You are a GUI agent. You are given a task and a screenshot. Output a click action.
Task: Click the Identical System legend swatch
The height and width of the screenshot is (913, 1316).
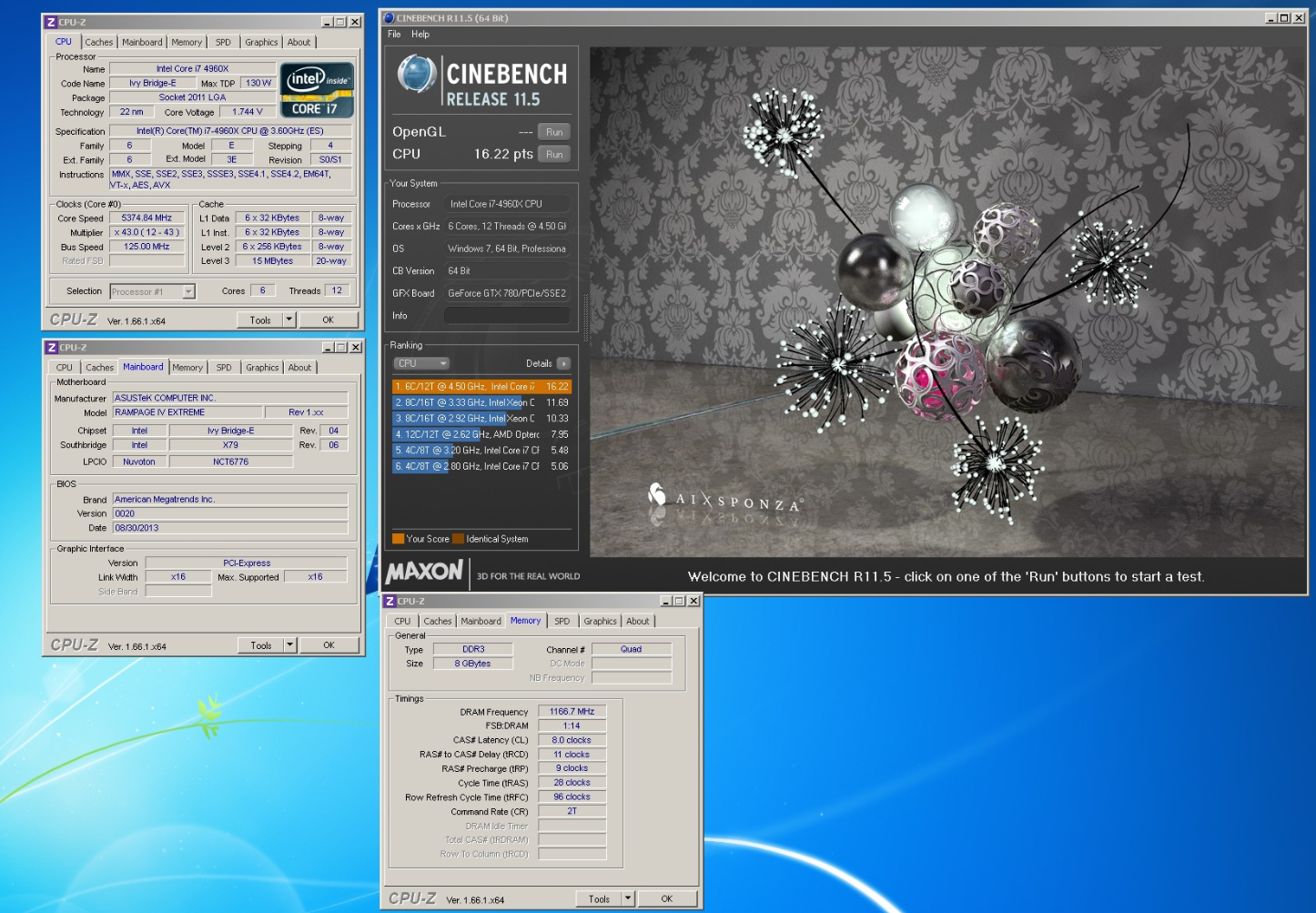tap(458, 539)
